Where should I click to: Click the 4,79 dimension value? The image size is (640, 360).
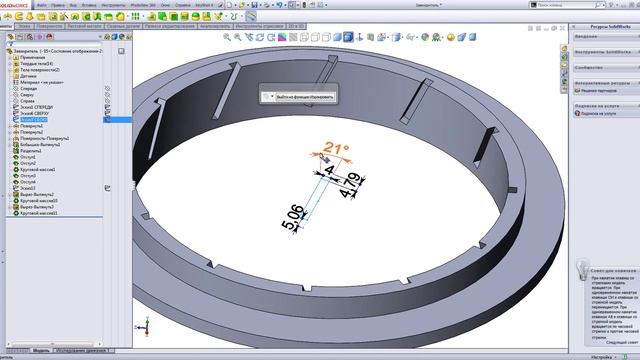pyautogui.click(x=351, y=185)
